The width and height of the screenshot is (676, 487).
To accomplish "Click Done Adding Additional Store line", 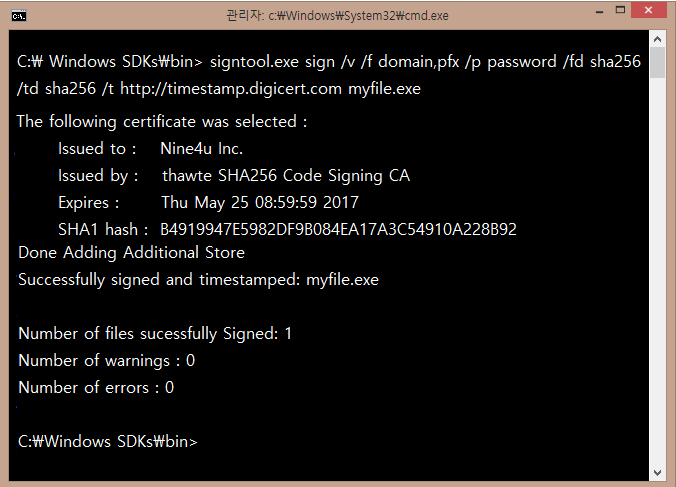I will (131, 253).
